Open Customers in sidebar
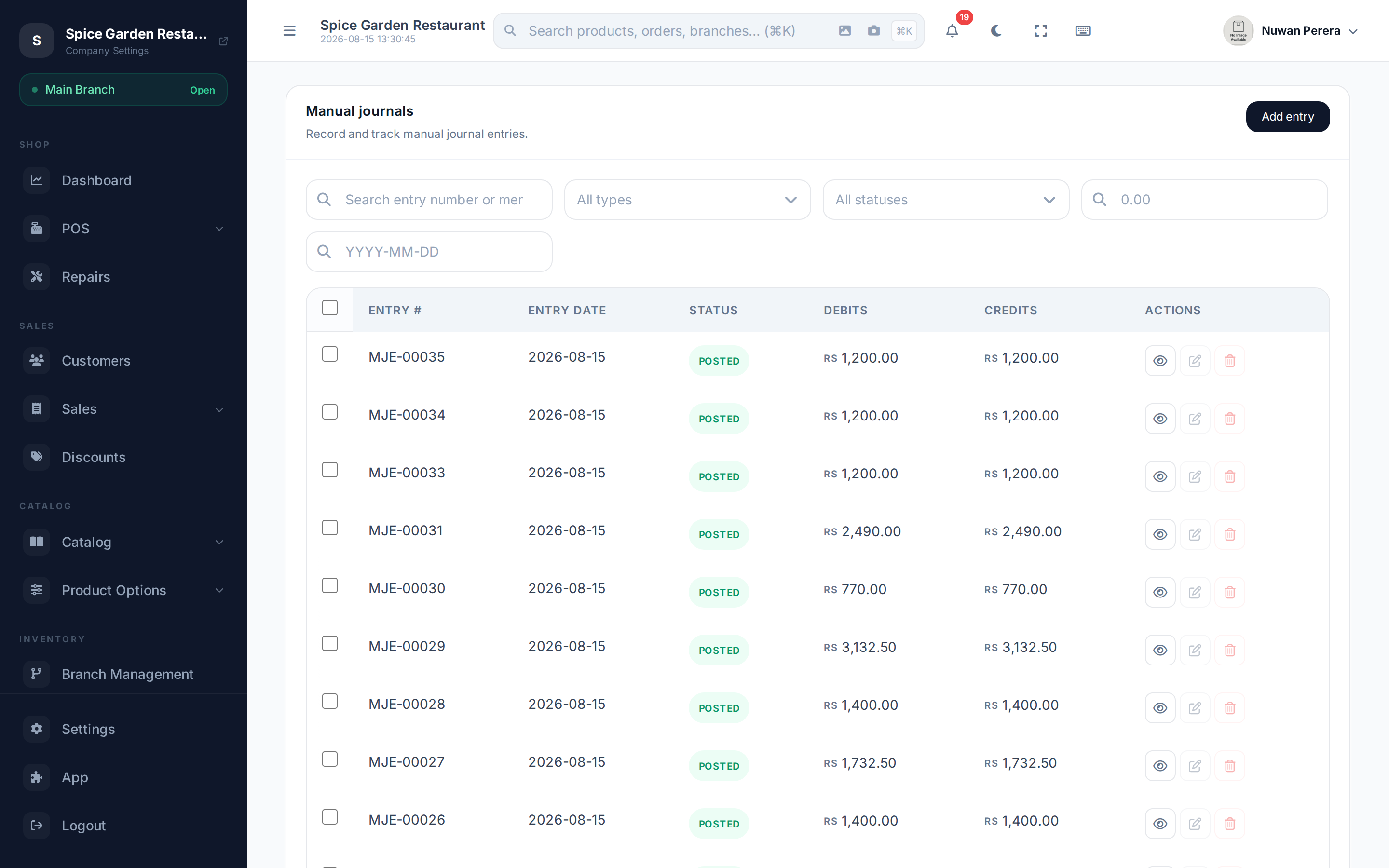The height and width of the screenshot is (868, 1389). (x=123, y=361)
